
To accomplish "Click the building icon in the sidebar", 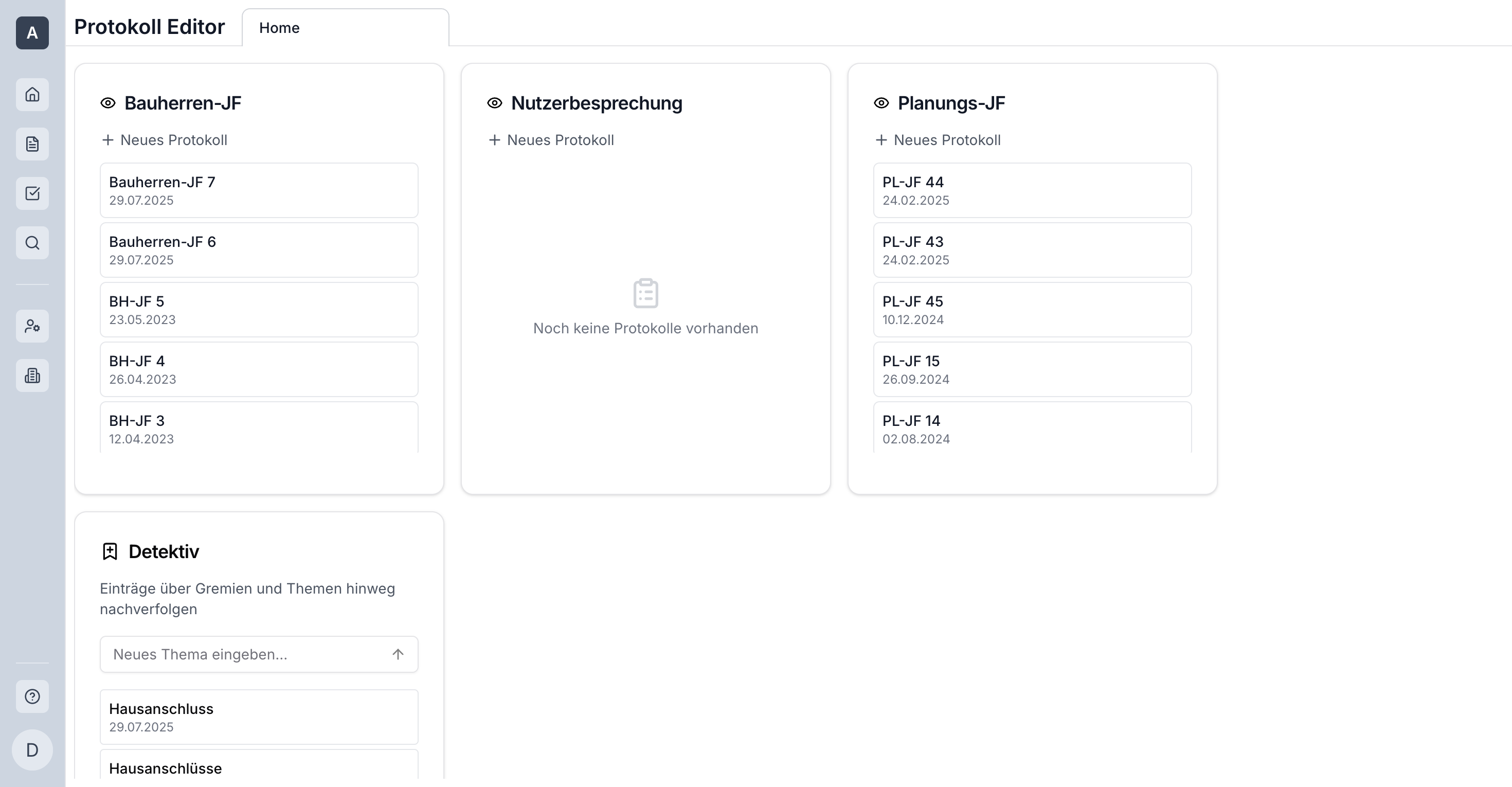I will click(x=32, y=375).
